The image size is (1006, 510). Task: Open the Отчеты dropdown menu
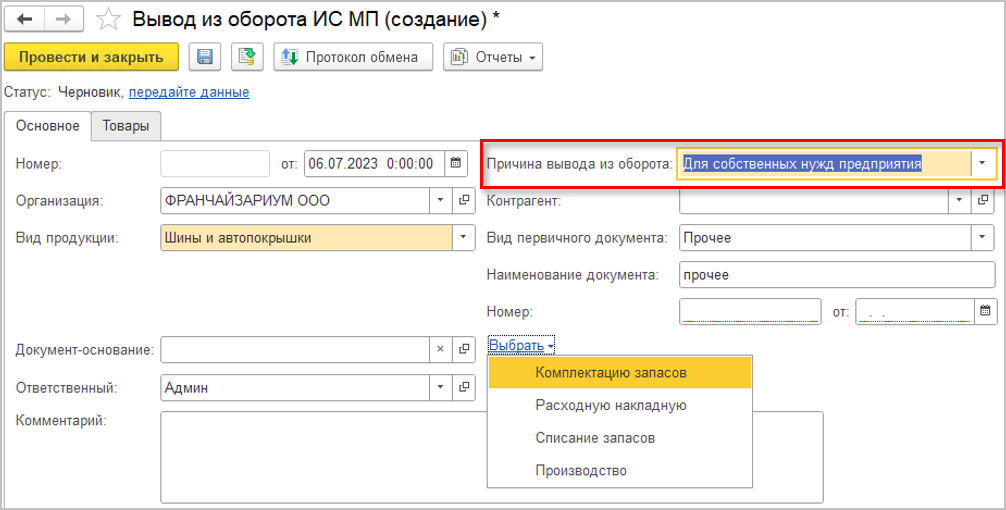(493, 57)
